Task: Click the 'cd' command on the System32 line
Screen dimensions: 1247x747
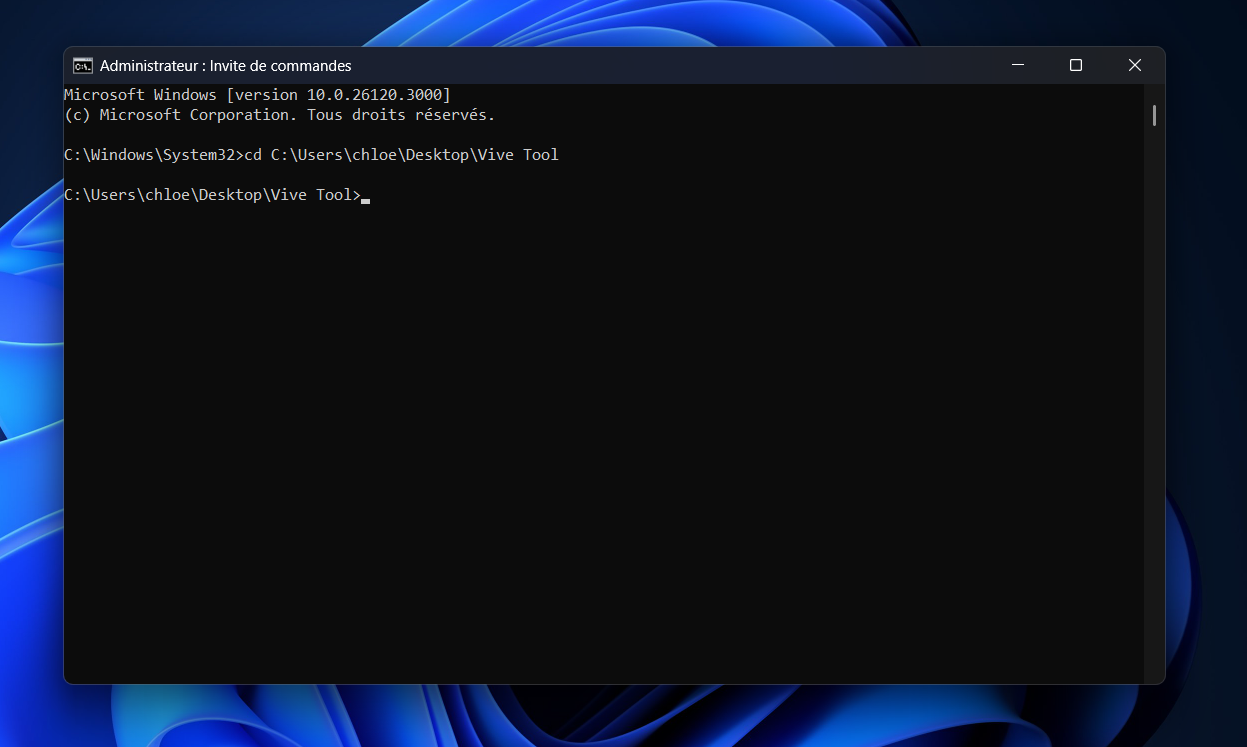Action: [252, 155]
